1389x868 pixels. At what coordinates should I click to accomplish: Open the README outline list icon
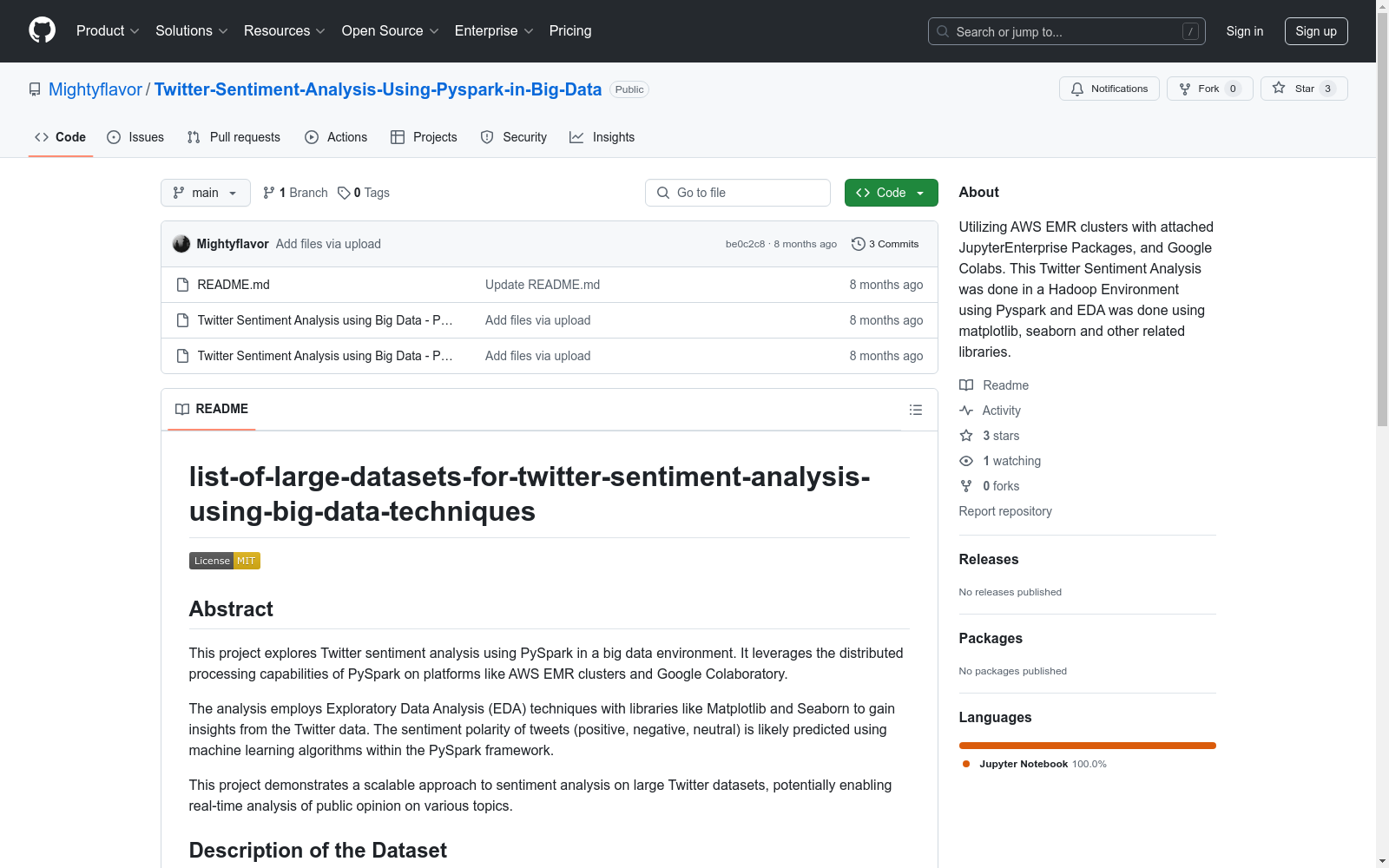[916, 410]
